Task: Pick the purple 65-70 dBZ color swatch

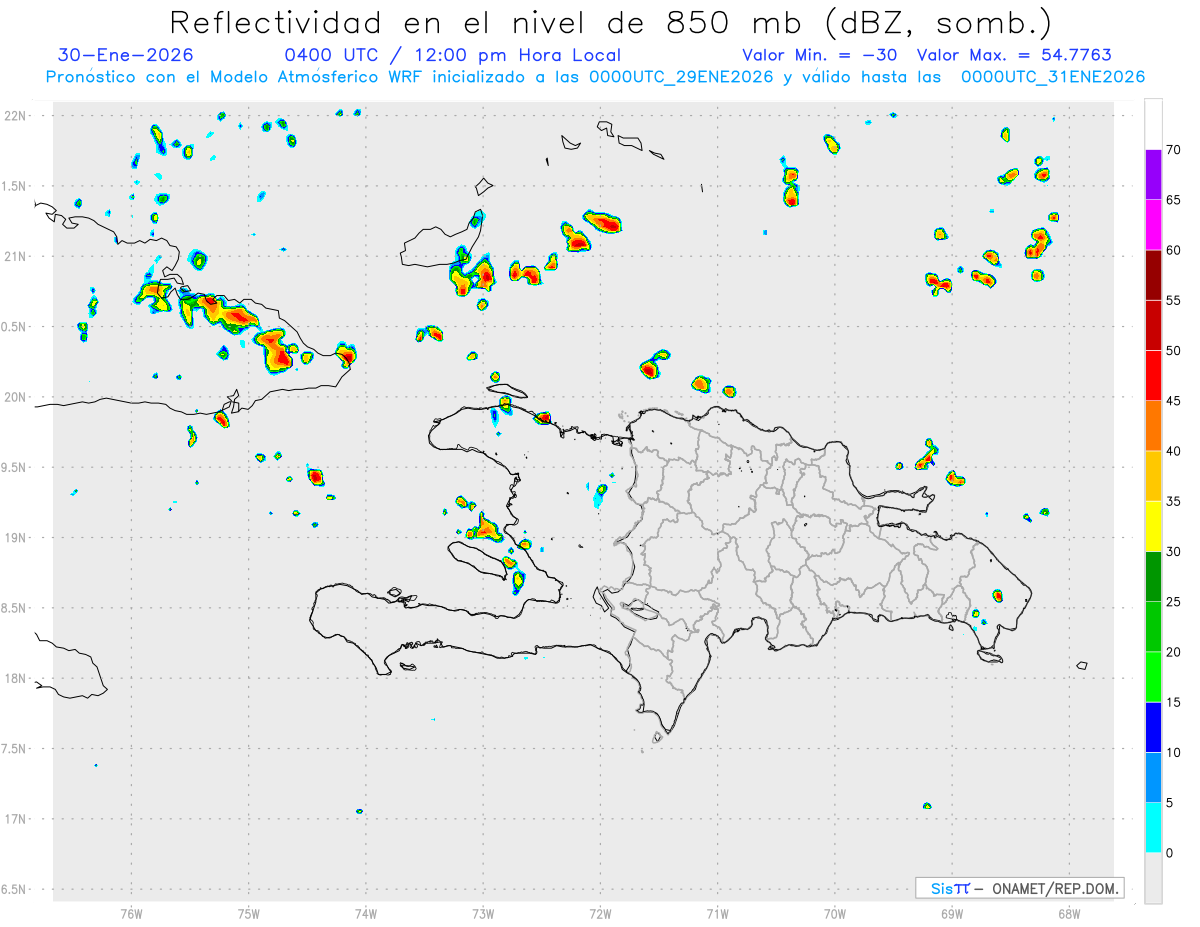Action: click(x=1153, y=174)
